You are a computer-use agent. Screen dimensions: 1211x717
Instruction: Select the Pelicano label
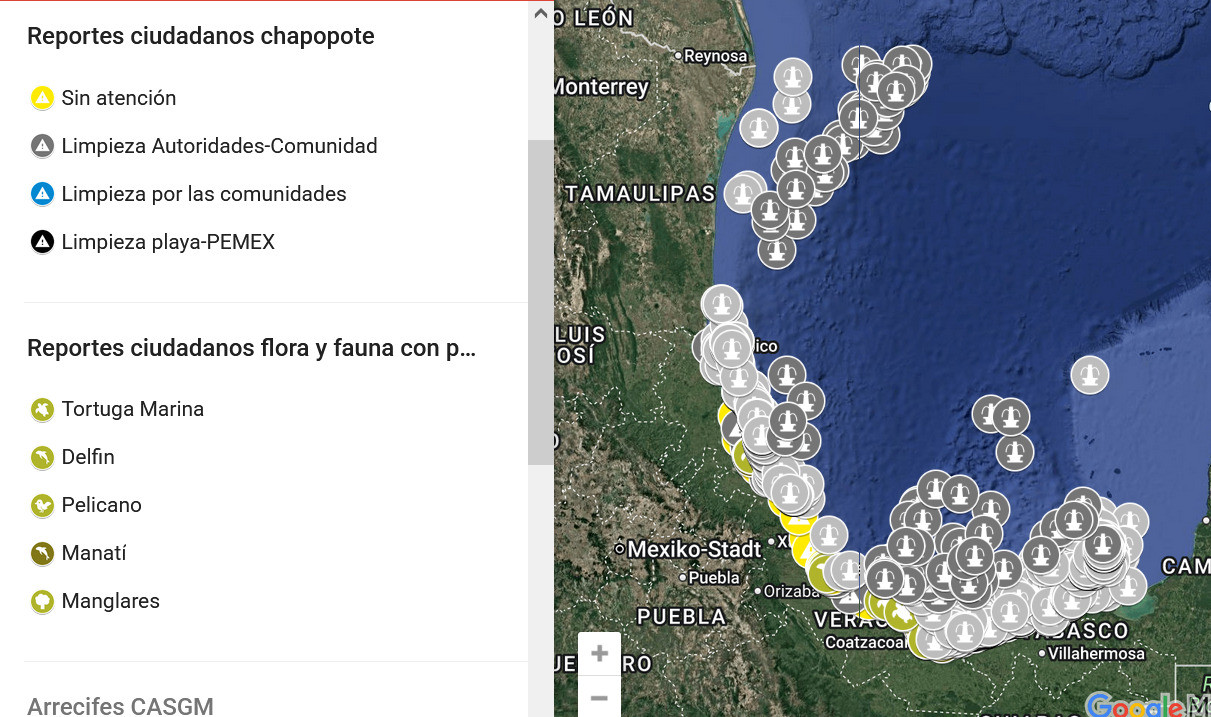(x=102, y=505)
